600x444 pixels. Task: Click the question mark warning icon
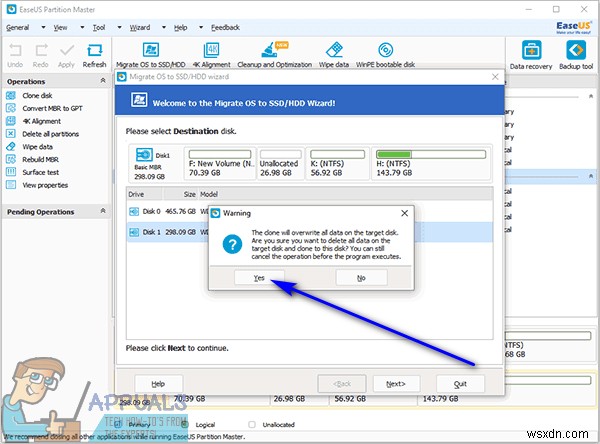click(232, 244)
